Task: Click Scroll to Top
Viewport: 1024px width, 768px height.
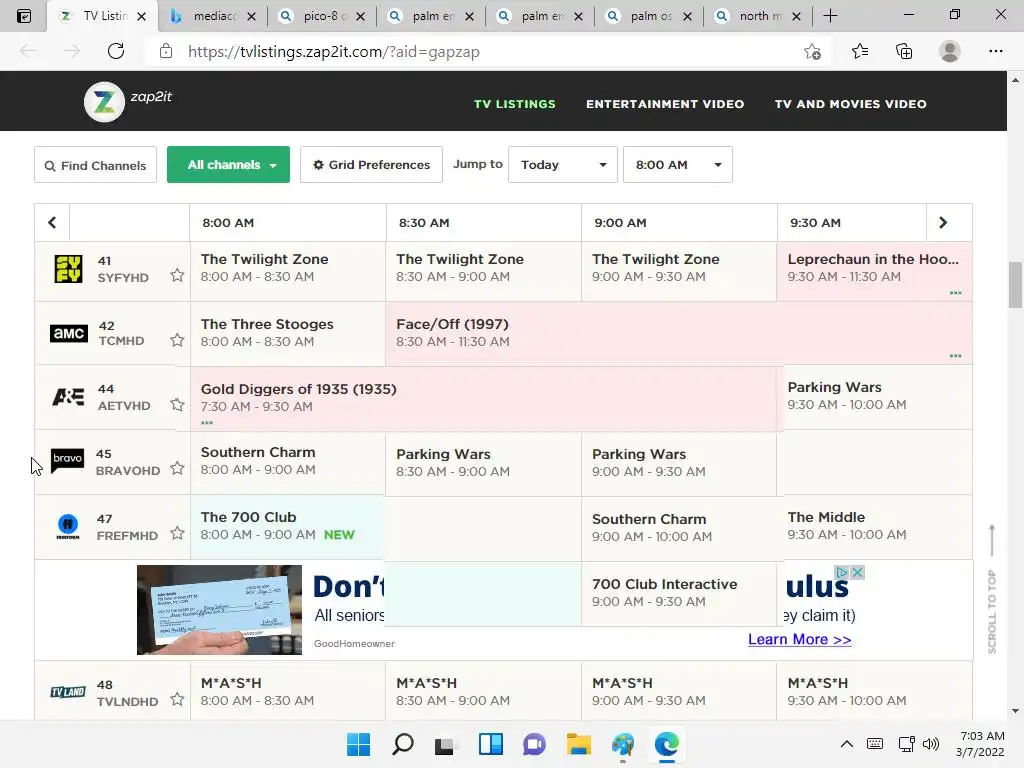Action: point(991,589)
